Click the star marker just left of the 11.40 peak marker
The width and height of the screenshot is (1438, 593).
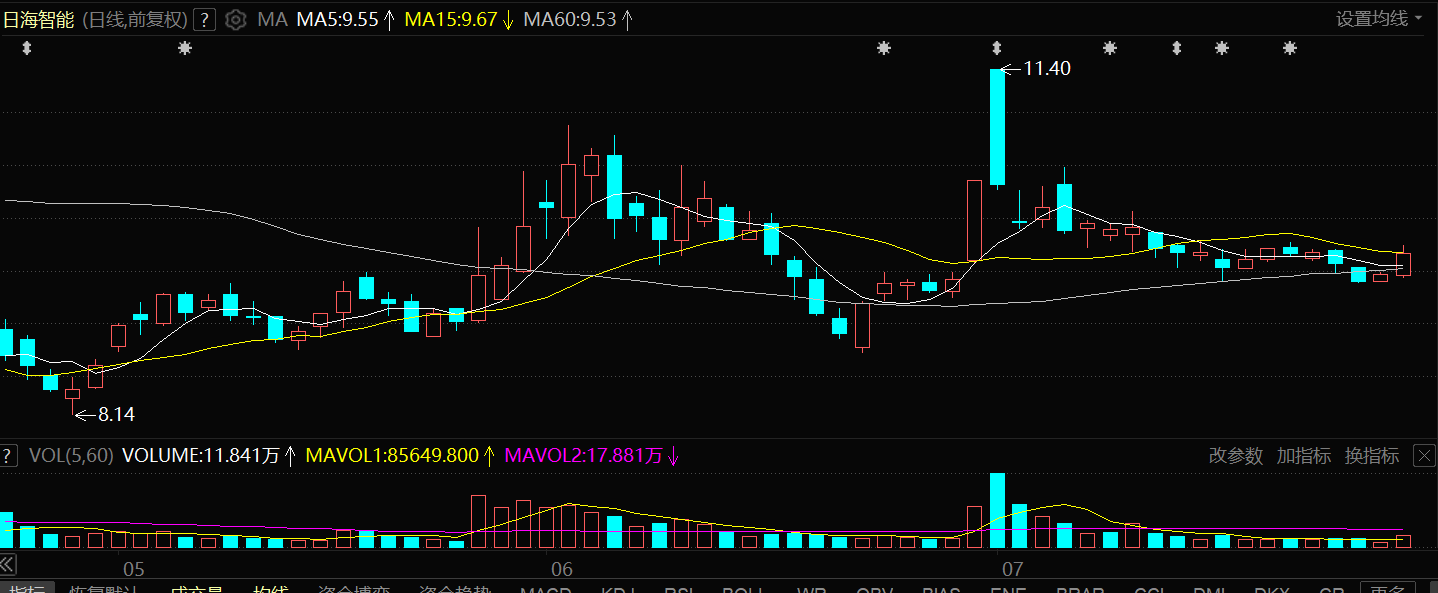coord(883,47)
